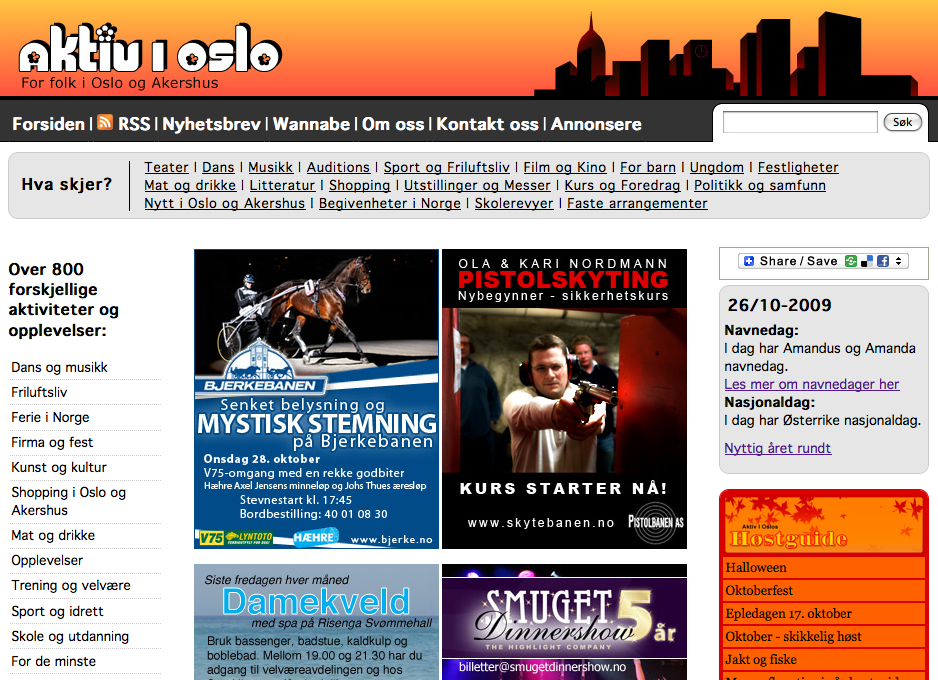Click the green share icon in widget

pyautogui.click(x=851, y=261)
